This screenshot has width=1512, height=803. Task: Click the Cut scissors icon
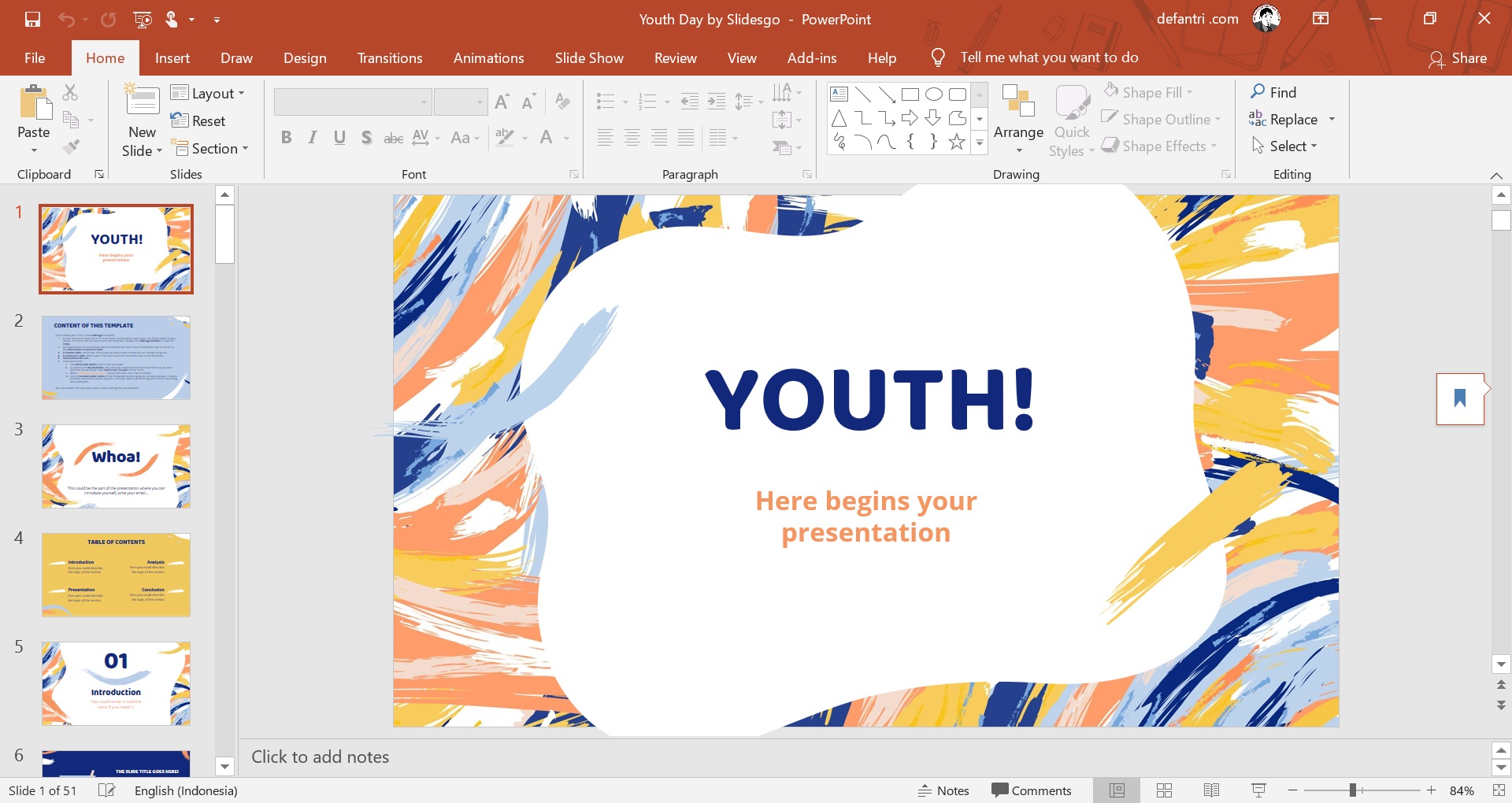coord(70,92)
